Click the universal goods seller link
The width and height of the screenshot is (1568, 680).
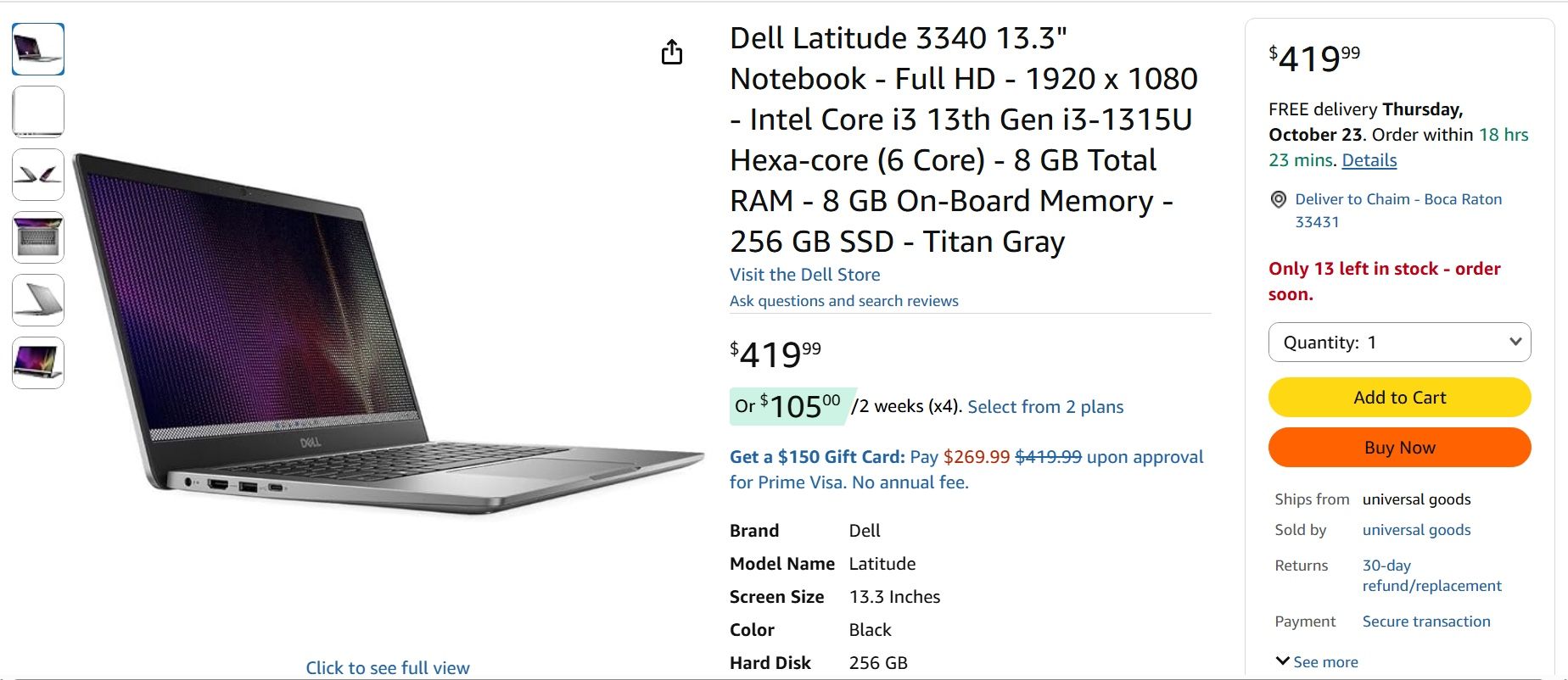tap(1416, 529)
